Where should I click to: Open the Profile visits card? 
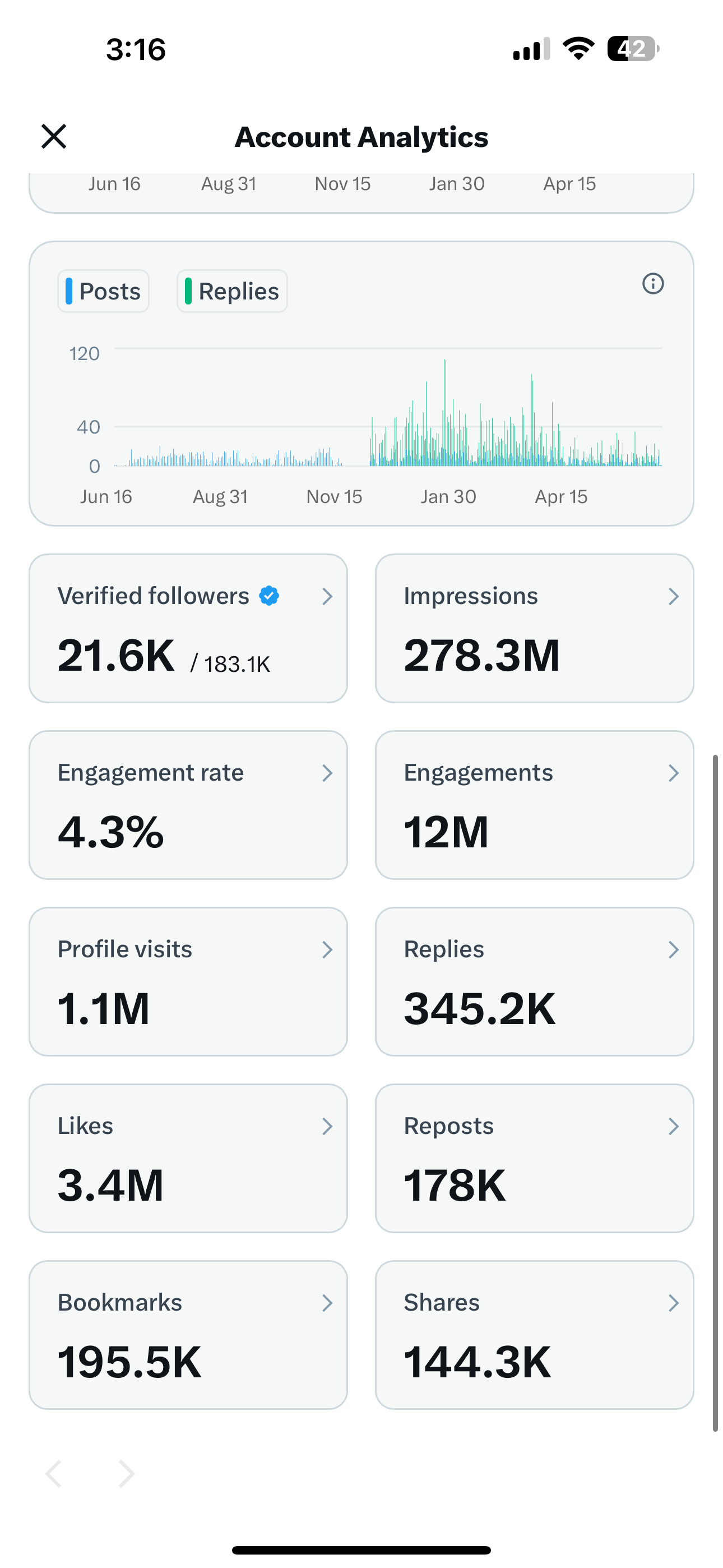click(188, 981)
